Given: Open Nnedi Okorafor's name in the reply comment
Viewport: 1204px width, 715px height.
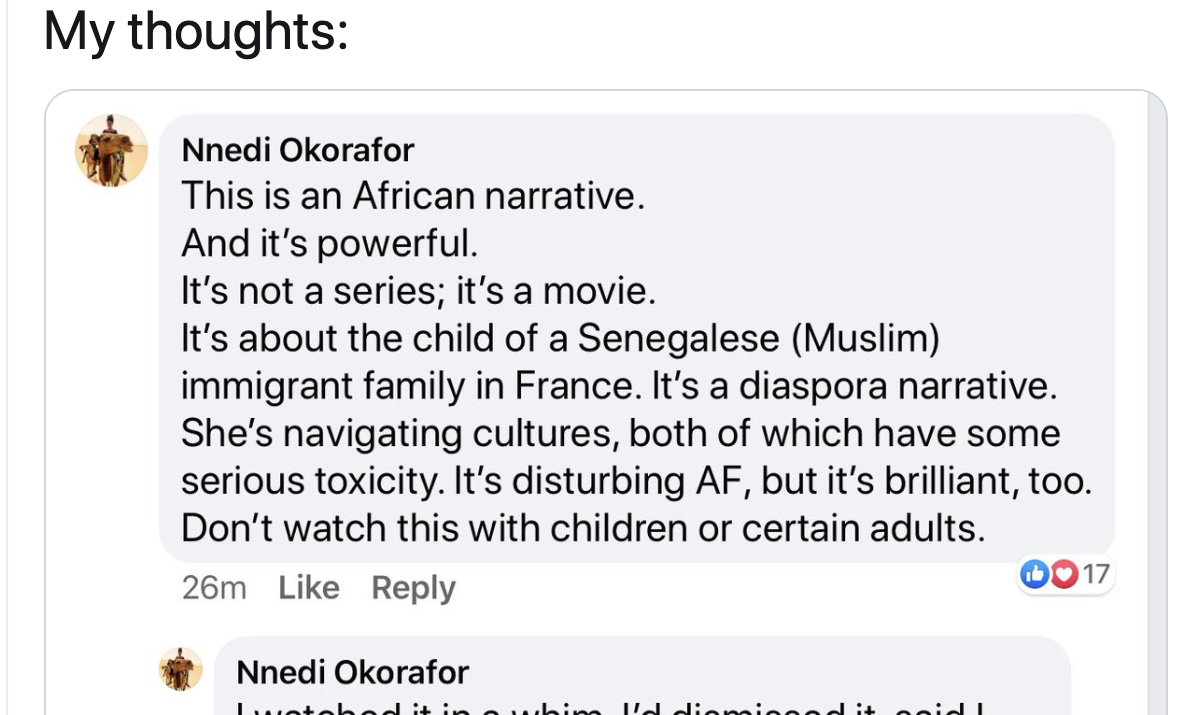Looking at the screenshot, I should [x=352, y=671].
